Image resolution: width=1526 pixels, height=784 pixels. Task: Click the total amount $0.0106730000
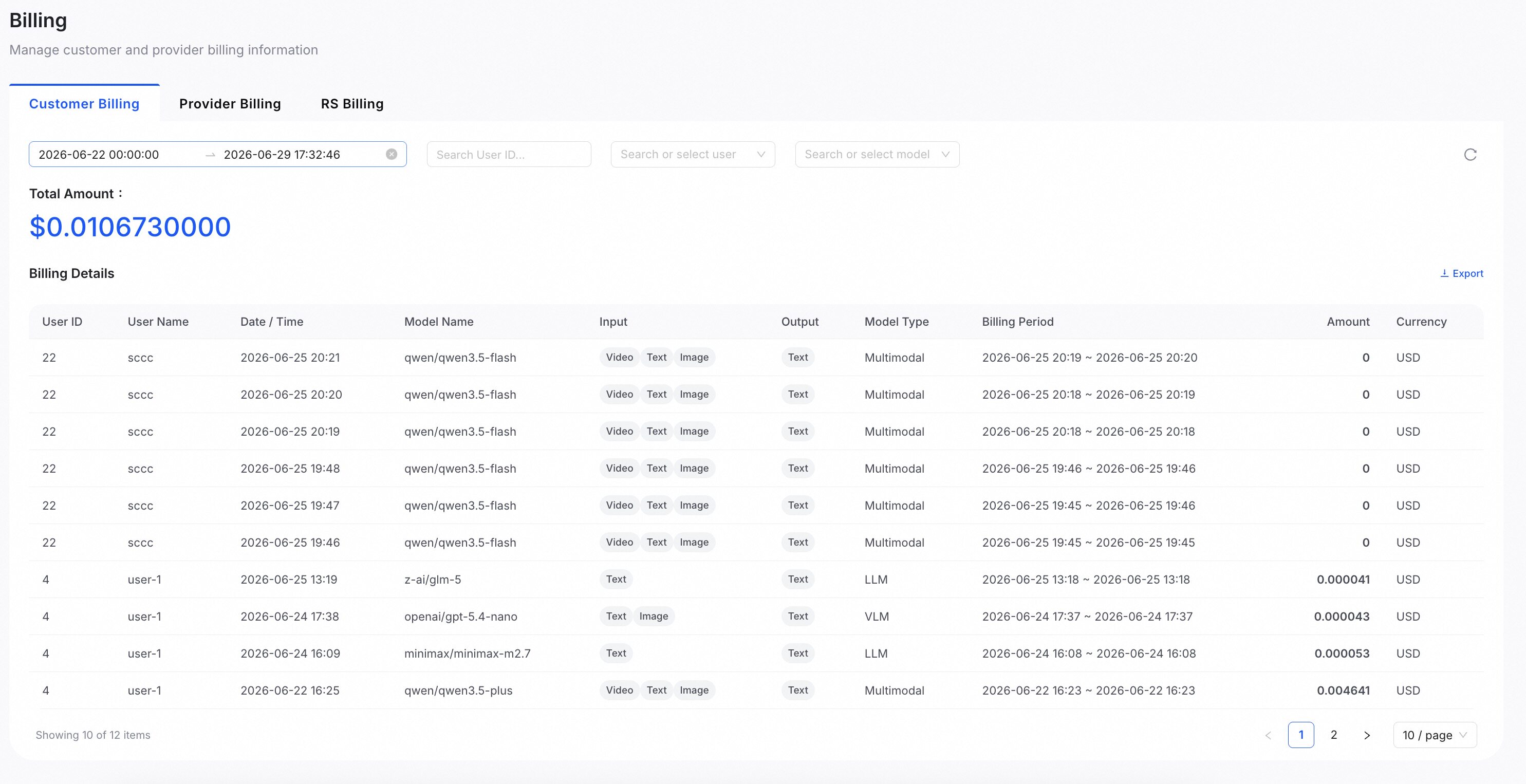point(131,227)
